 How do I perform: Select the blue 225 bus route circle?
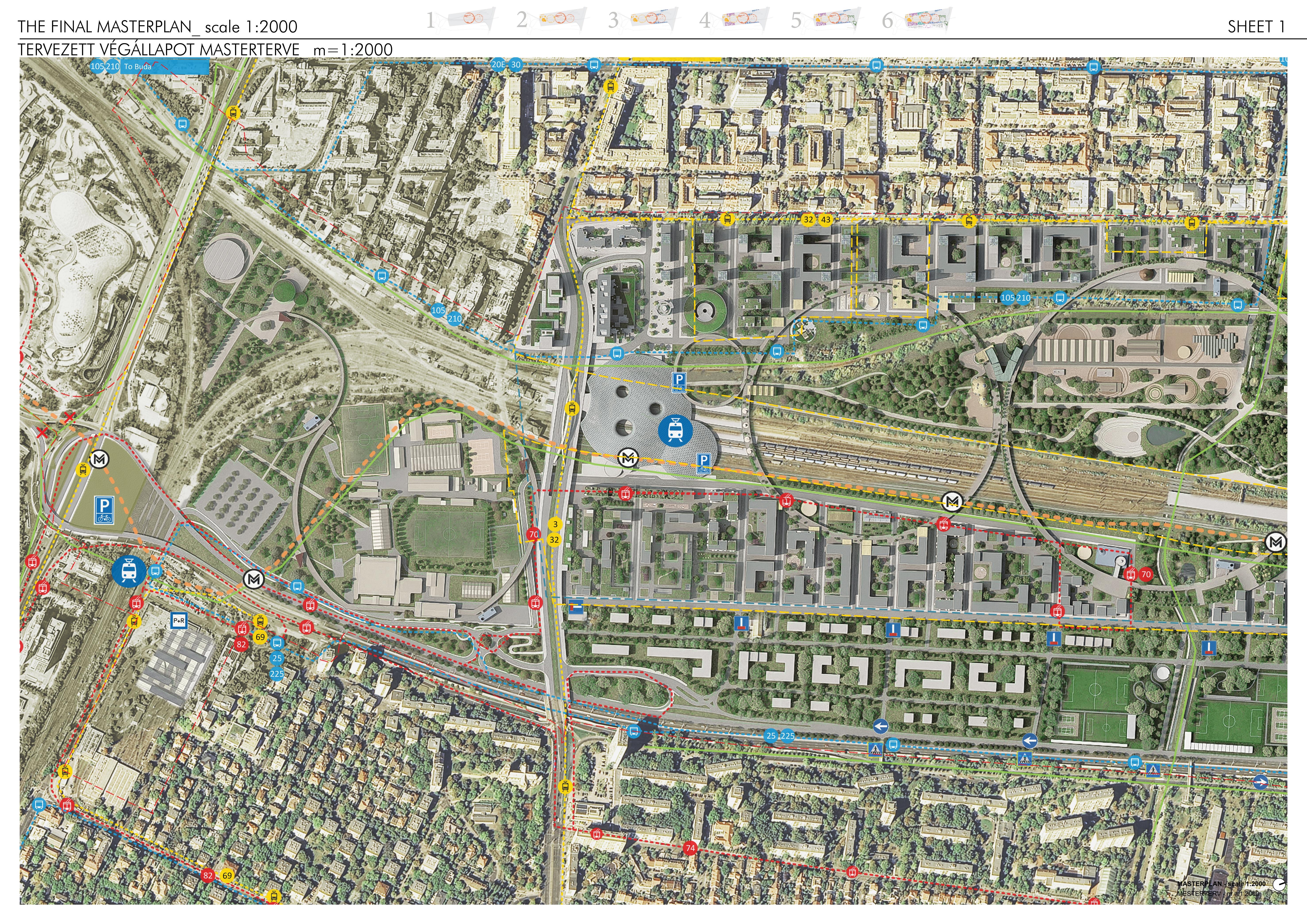coord(277,674)
